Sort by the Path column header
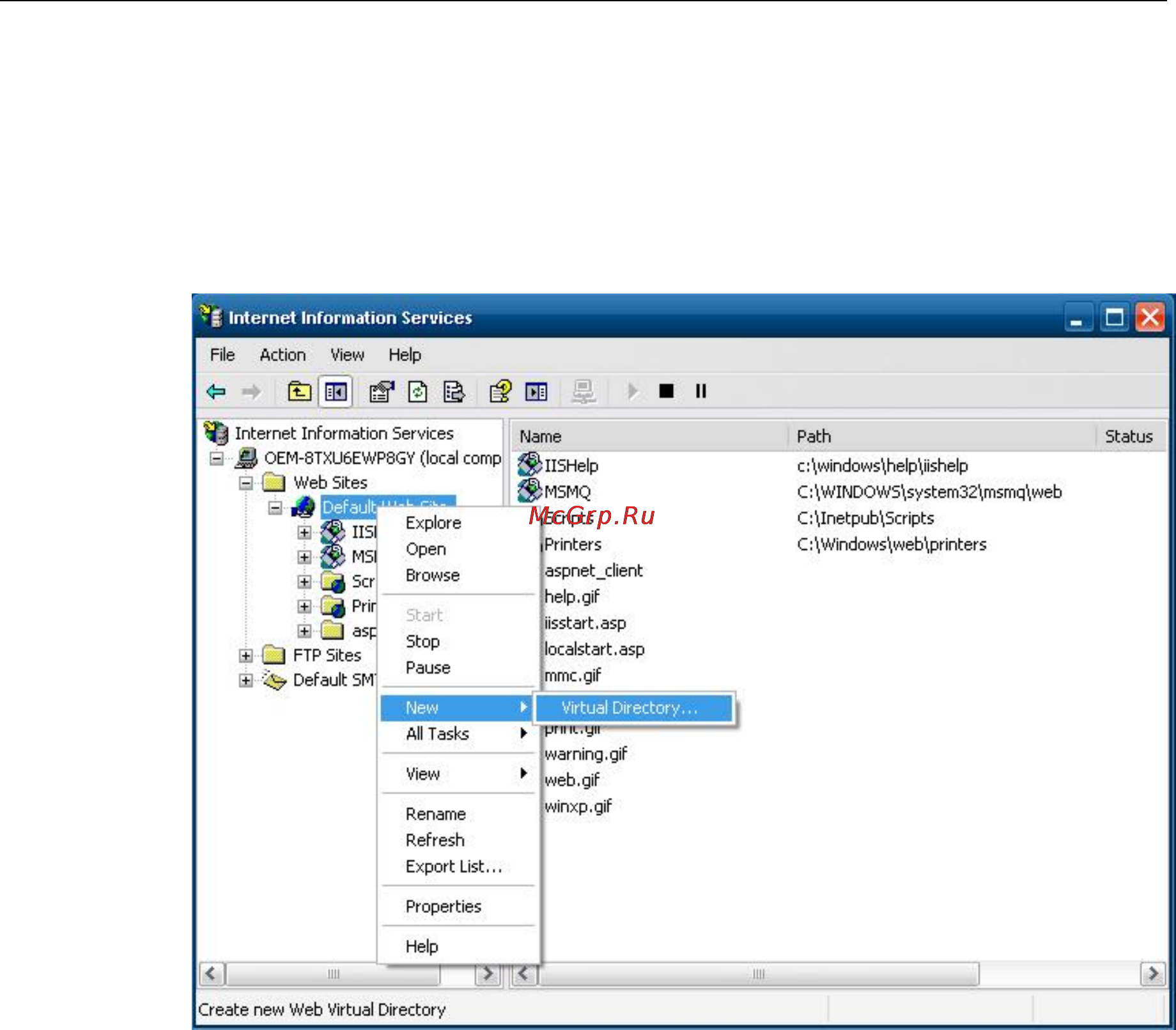1176x1030 pixels. [942, 436]
